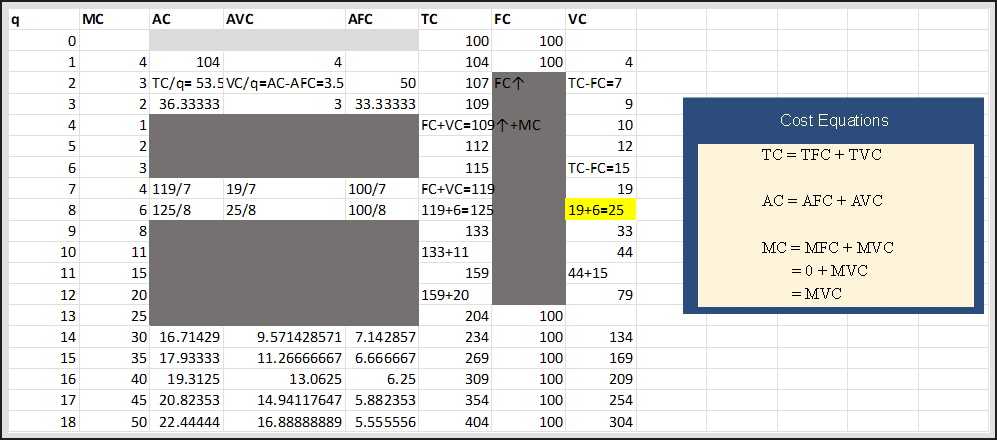Select the q column header cell

(x=43, y=20)
